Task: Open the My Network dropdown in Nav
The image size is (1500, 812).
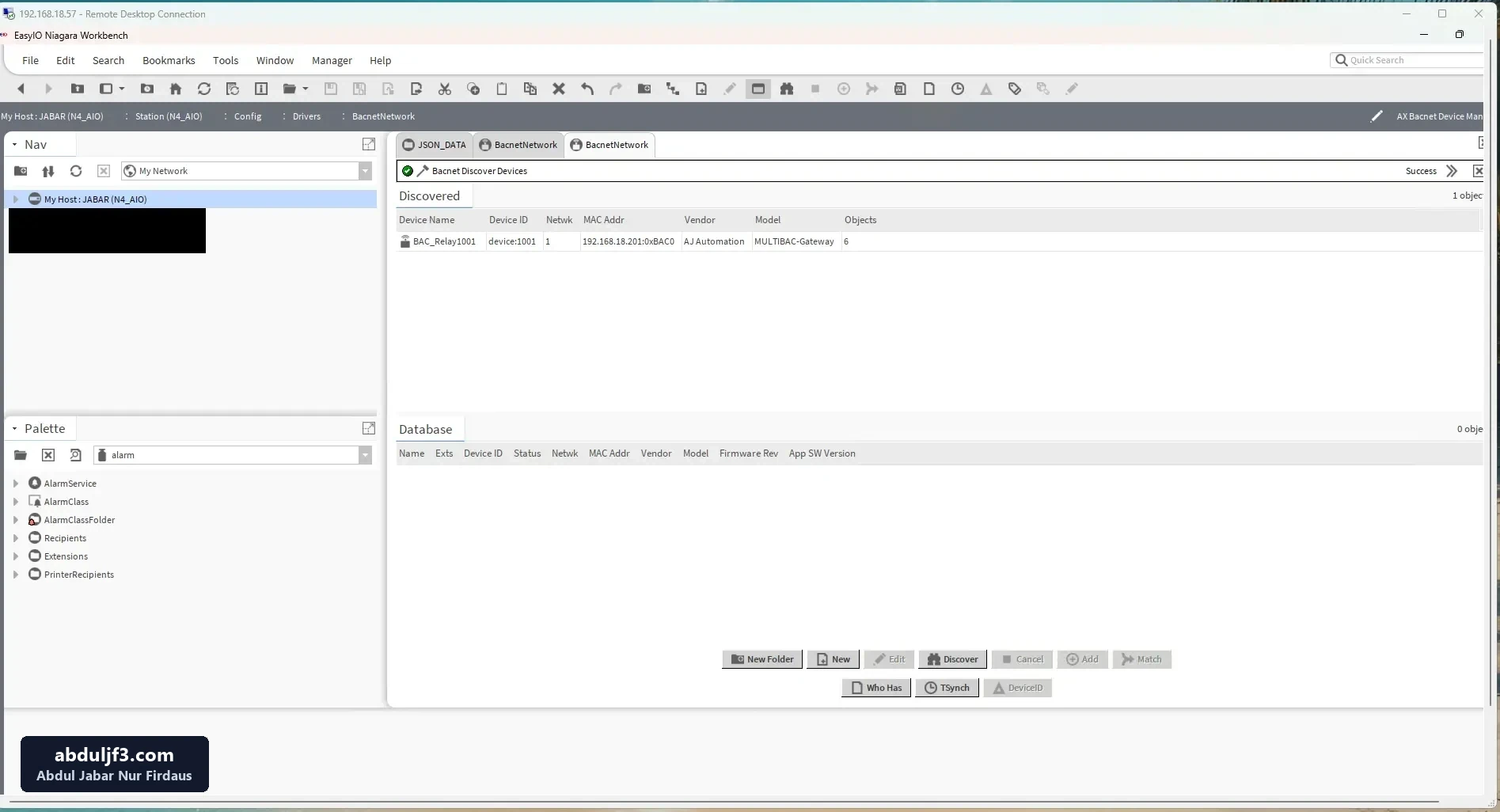Action: (x=365, y=171)
